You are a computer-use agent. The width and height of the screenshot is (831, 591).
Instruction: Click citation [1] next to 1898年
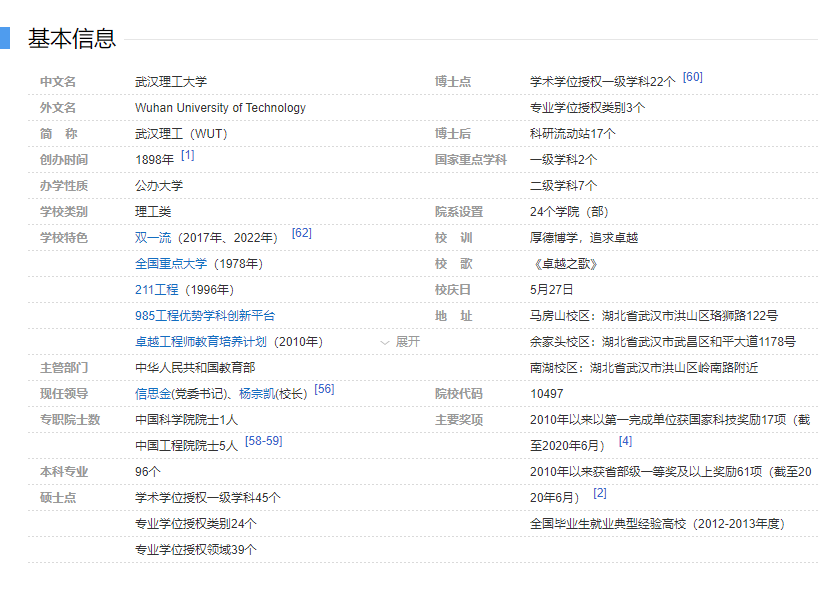[x=188, y=156]
